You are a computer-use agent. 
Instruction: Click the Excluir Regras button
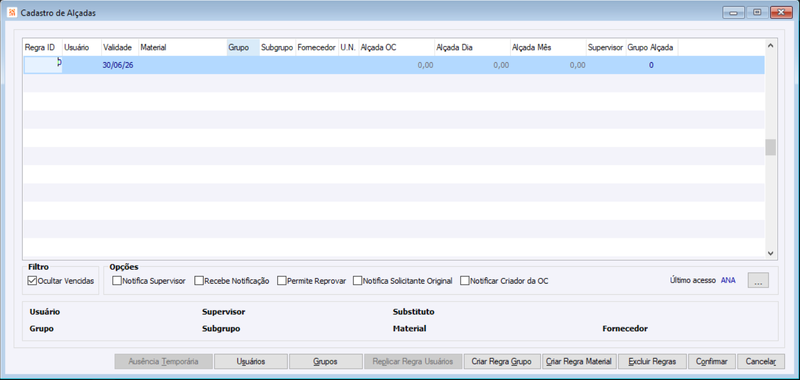pos(652,362)
